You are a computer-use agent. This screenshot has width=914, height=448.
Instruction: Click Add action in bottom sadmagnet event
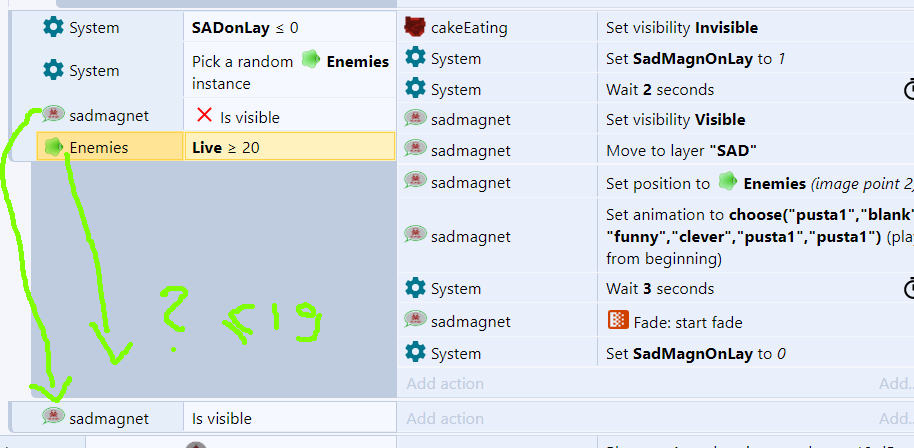445,418
